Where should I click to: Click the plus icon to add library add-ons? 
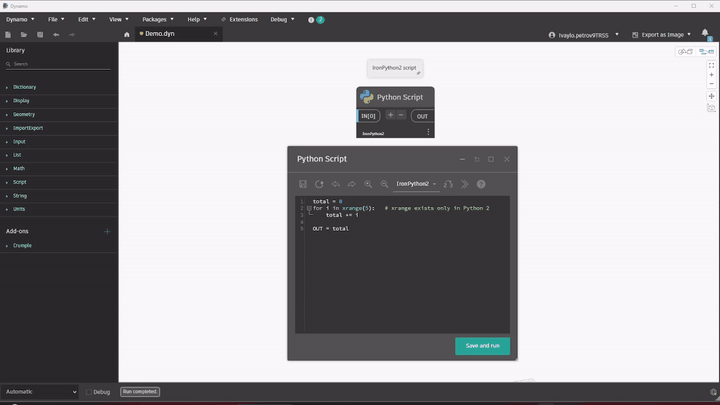tap(108, 231)
